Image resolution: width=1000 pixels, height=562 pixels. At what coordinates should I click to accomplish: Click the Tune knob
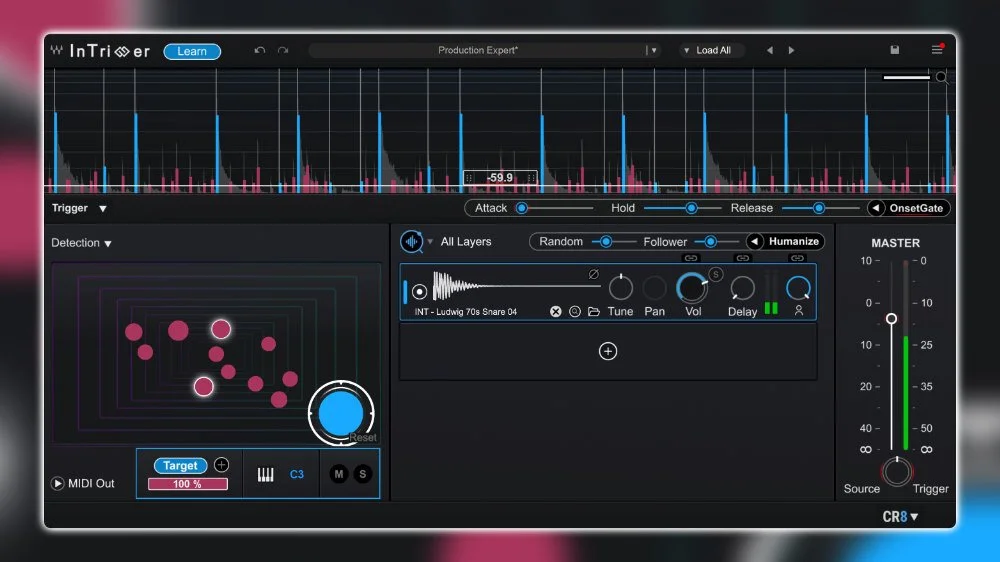click(621, 288)
